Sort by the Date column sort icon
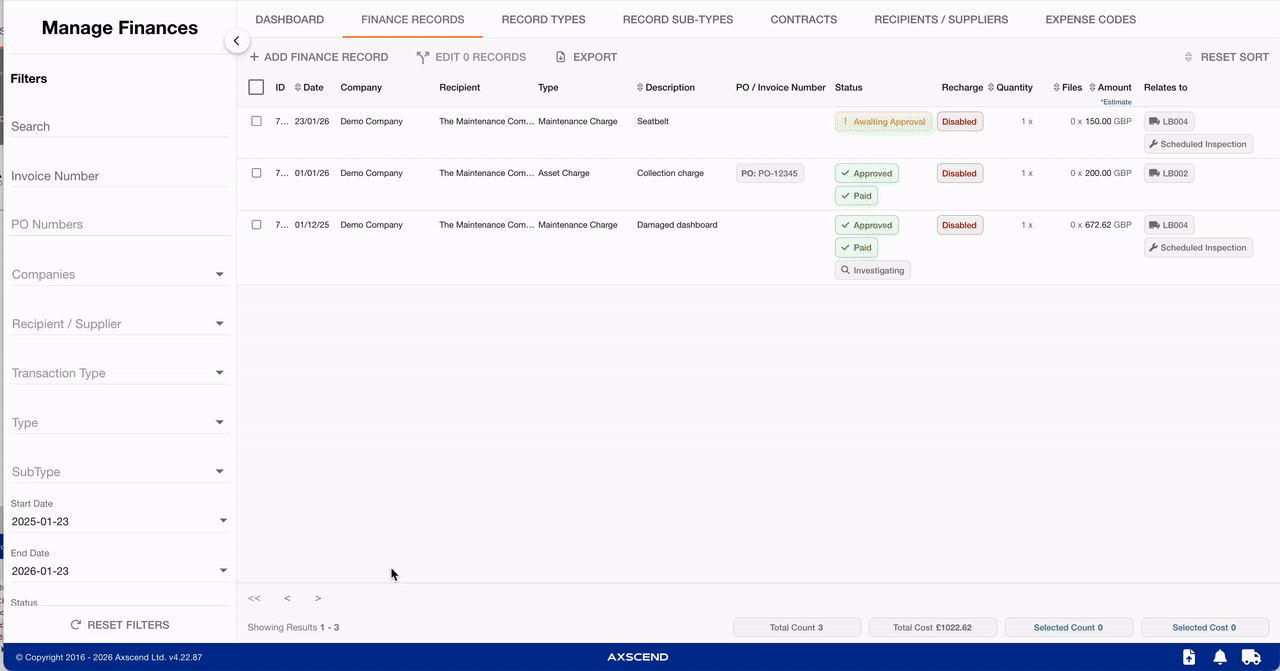Viewport: 1280px width, 671px height. pos(298,88)
